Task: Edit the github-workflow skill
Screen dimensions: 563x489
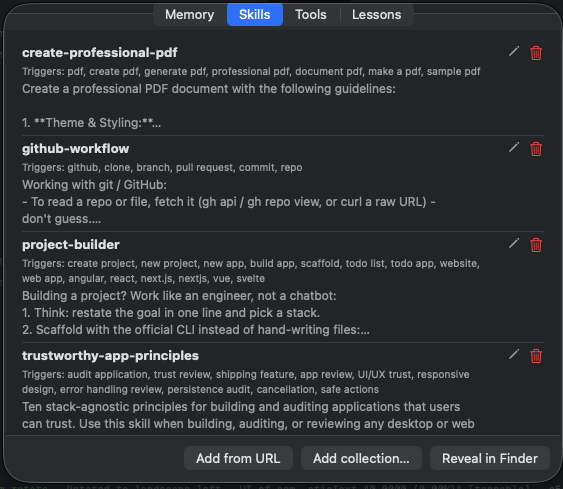Action: click(x=514, y=148)
